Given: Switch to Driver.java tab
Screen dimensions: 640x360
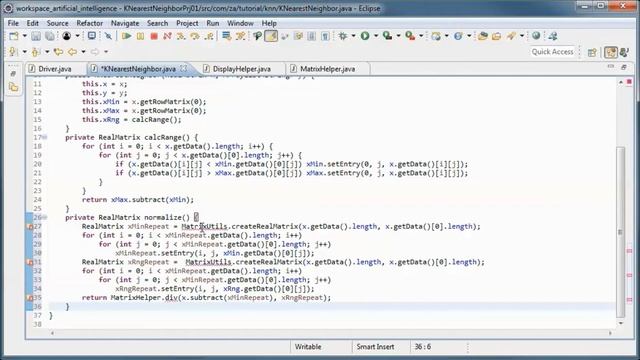Looking at the screenshot, I should (55, 69).
